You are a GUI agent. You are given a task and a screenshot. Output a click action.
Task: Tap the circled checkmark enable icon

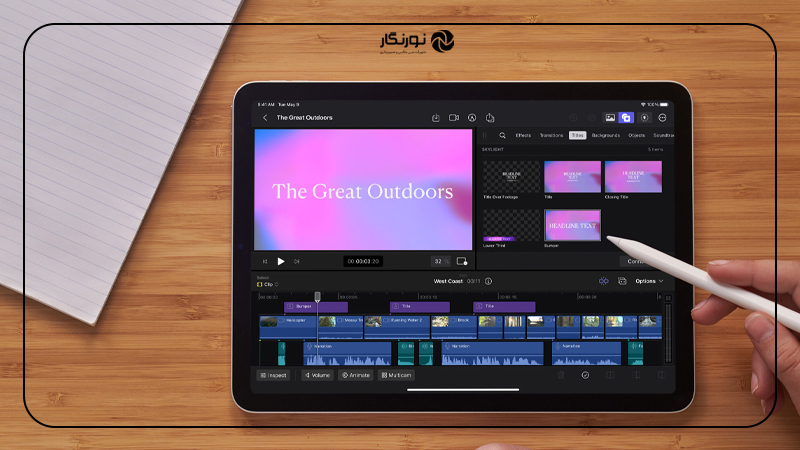pos(585,375)
